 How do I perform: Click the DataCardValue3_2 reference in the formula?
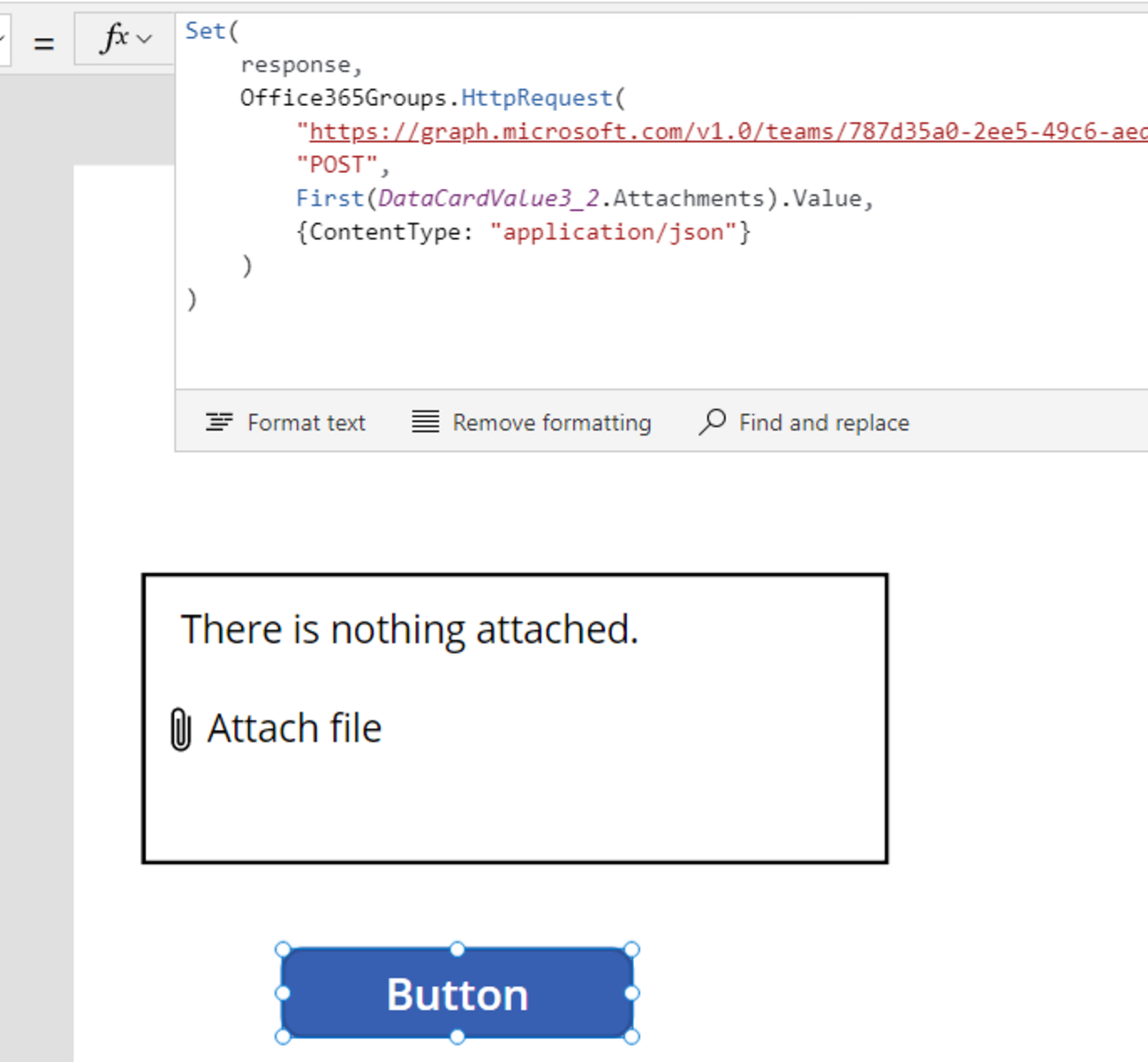488,199
